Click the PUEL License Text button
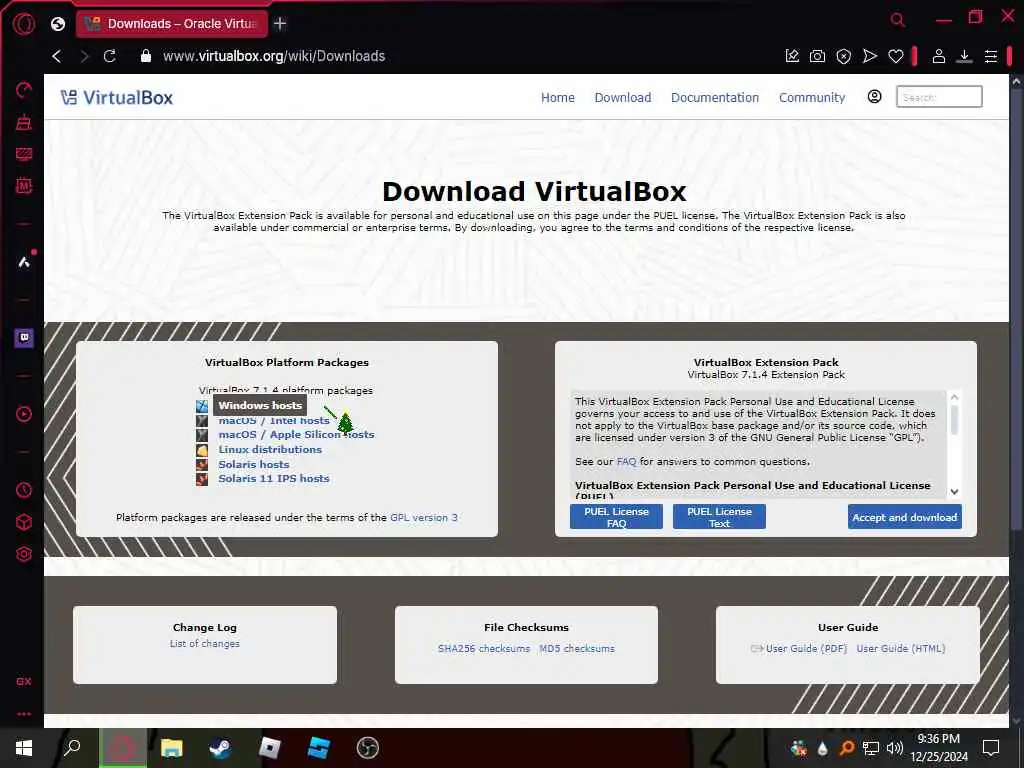1024x768 pixels. pyautogui.click(x=719, y=517)
